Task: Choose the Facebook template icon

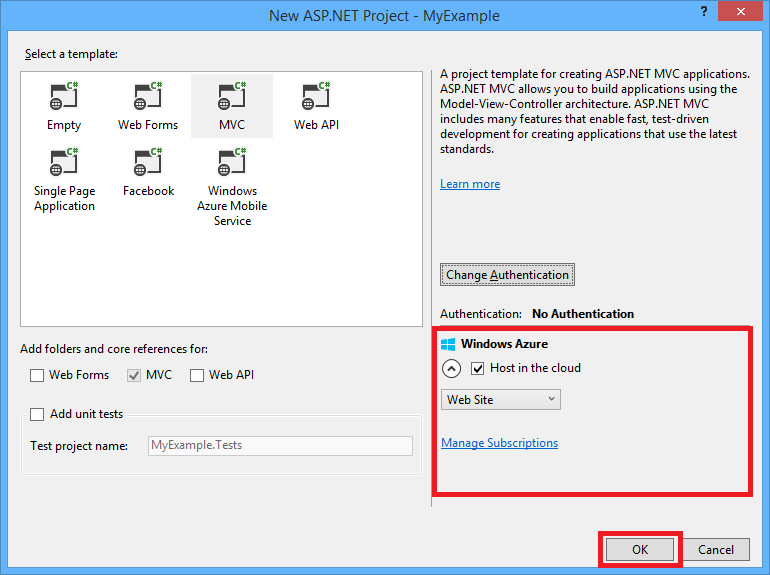Action: click(x=148, y=162)
